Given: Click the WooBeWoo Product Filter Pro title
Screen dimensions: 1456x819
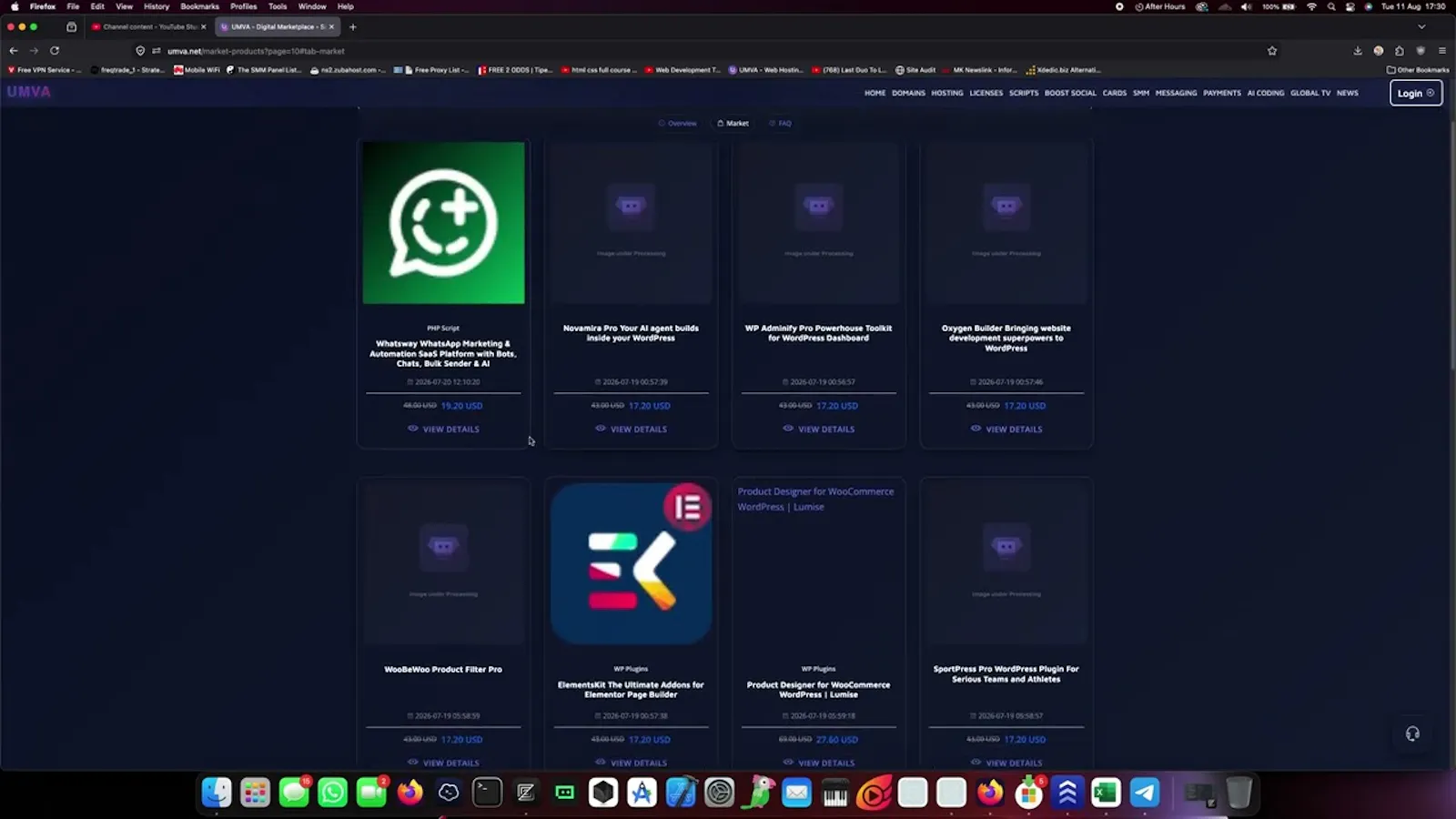Looking at the screenshot, I should pyautogui.click(x=443, y=670).
